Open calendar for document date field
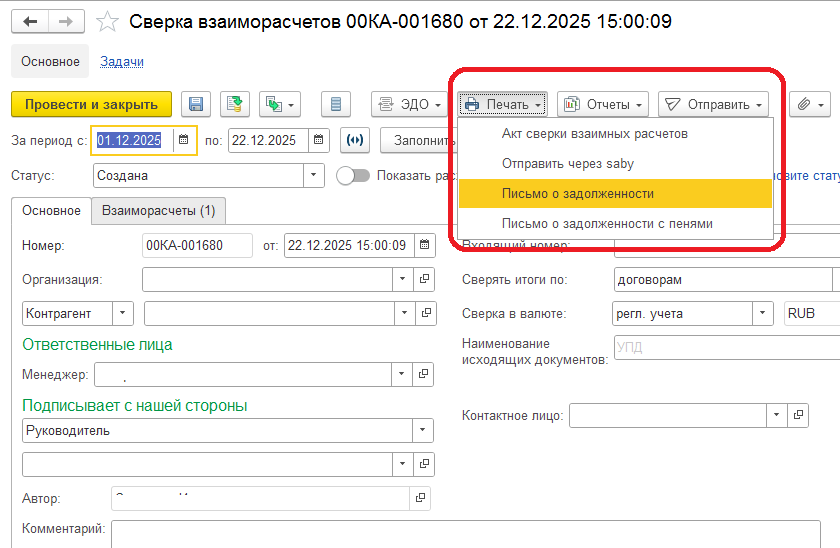This screenshot has width=840, height=548. pyautogui.click(x=424, y=245)
